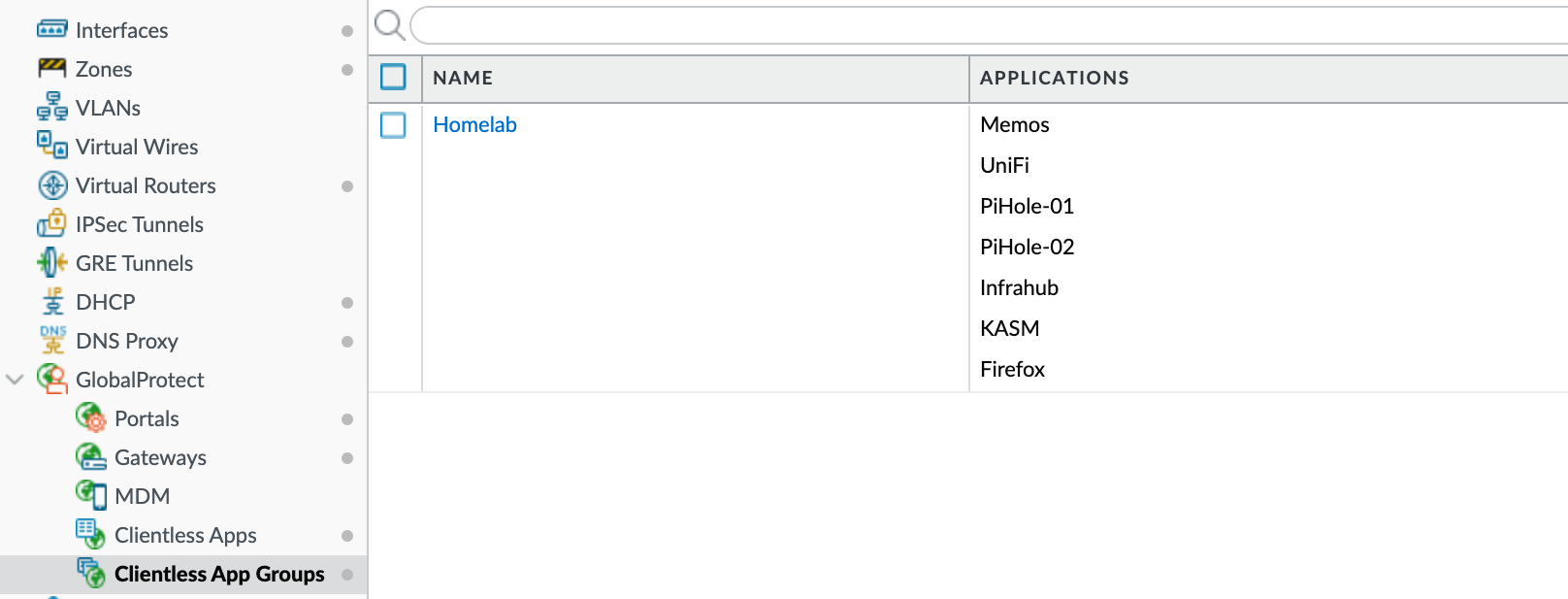Check the select-all checkbox in header
Viewport: 1568px width, 599px height.
click(393, 77)
